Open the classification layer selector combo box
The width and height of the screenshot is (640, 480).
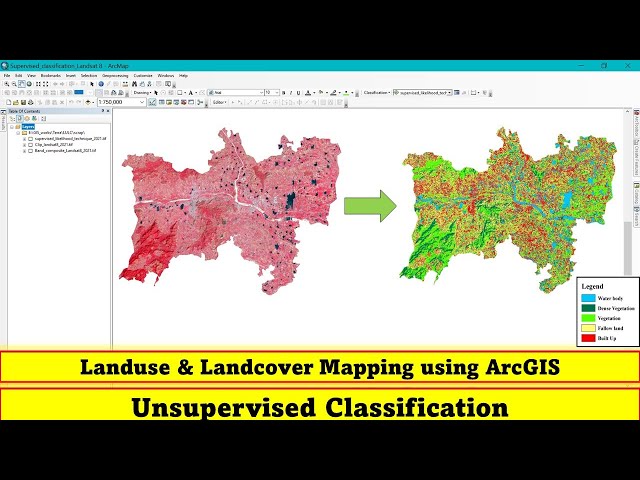coord(423,93)
